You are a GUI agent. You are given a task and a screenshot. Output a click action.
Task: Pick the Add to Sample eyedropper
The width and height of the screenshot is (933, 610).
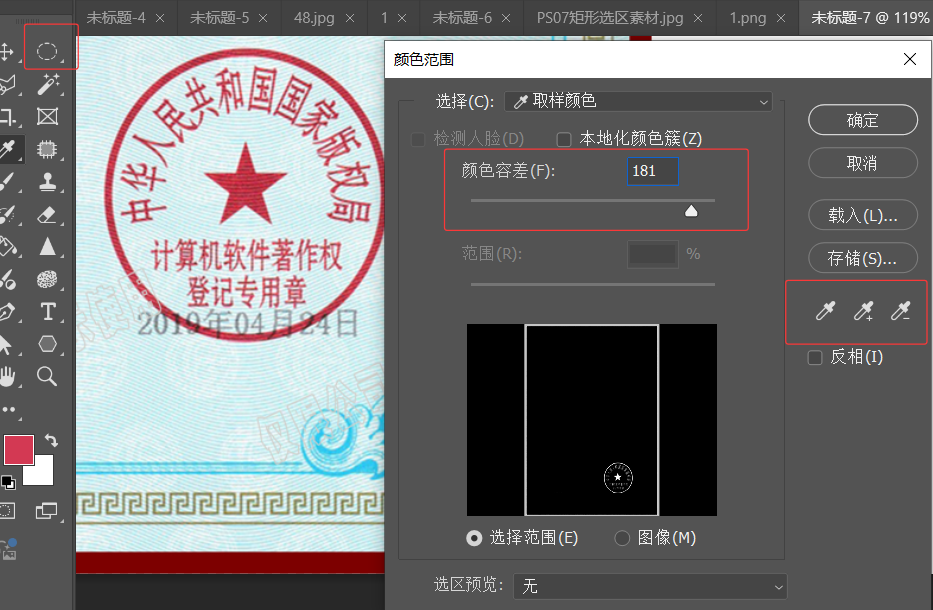(x=863, y=311)
